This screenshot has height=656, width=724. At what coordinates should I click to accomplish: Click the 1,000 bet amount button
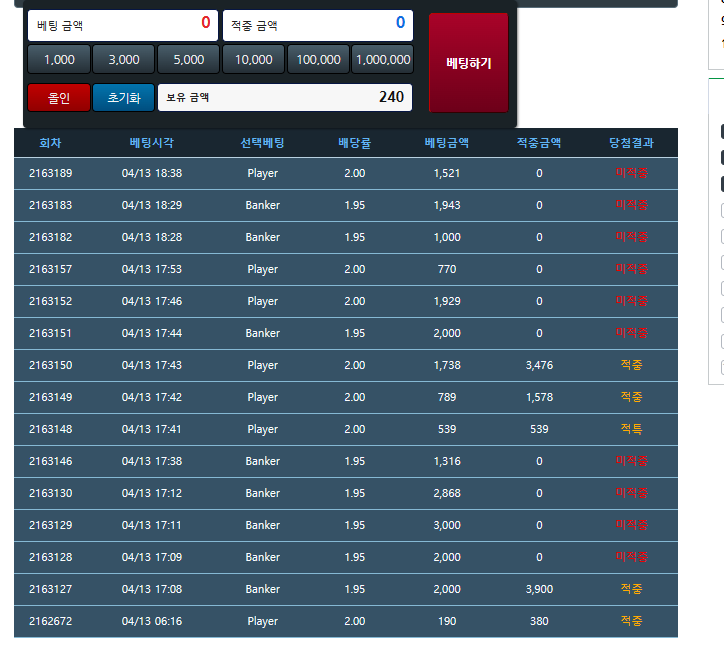coord(59,60)
